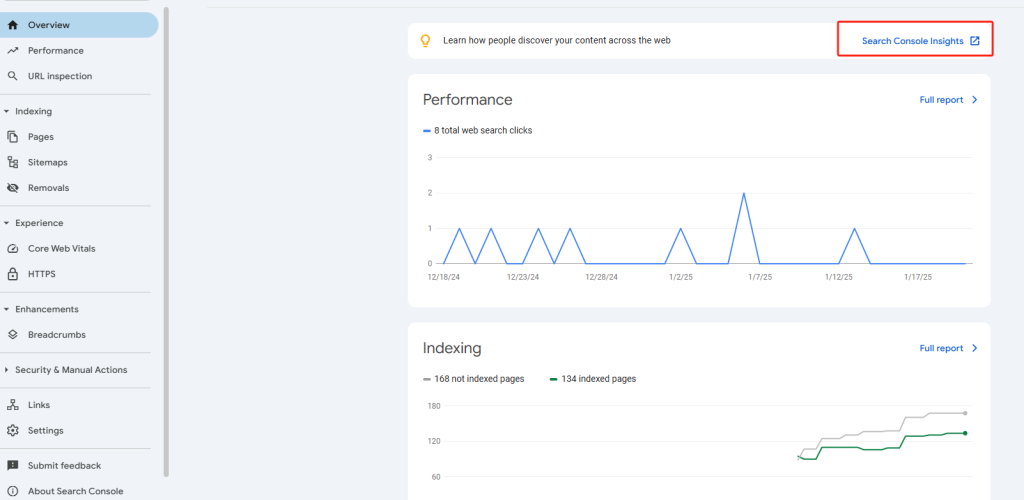Viewport: 1024px width, 500px height.
Task: Click the Removals crossed-eye icon
Action: pos(13,188)
